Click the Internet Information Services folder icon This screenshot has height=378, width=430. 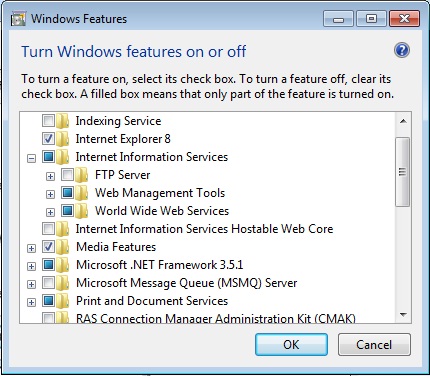[63, 157]
